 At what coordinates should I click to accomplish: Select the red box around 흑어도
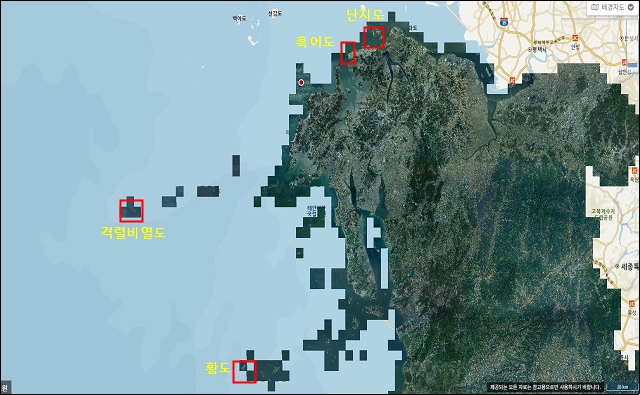coord(348,53)
